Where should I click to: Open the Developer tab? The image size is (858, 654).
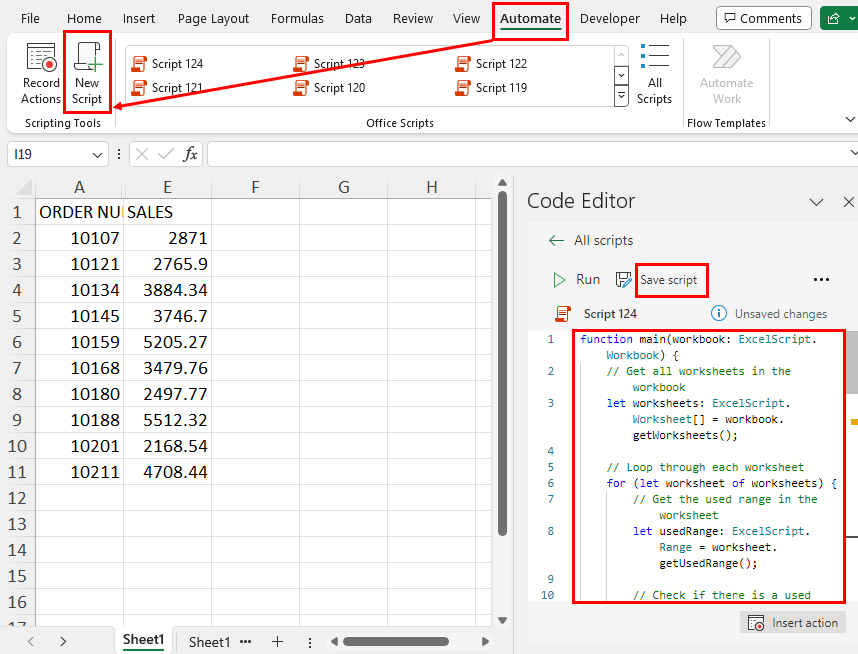click(610, 19)
